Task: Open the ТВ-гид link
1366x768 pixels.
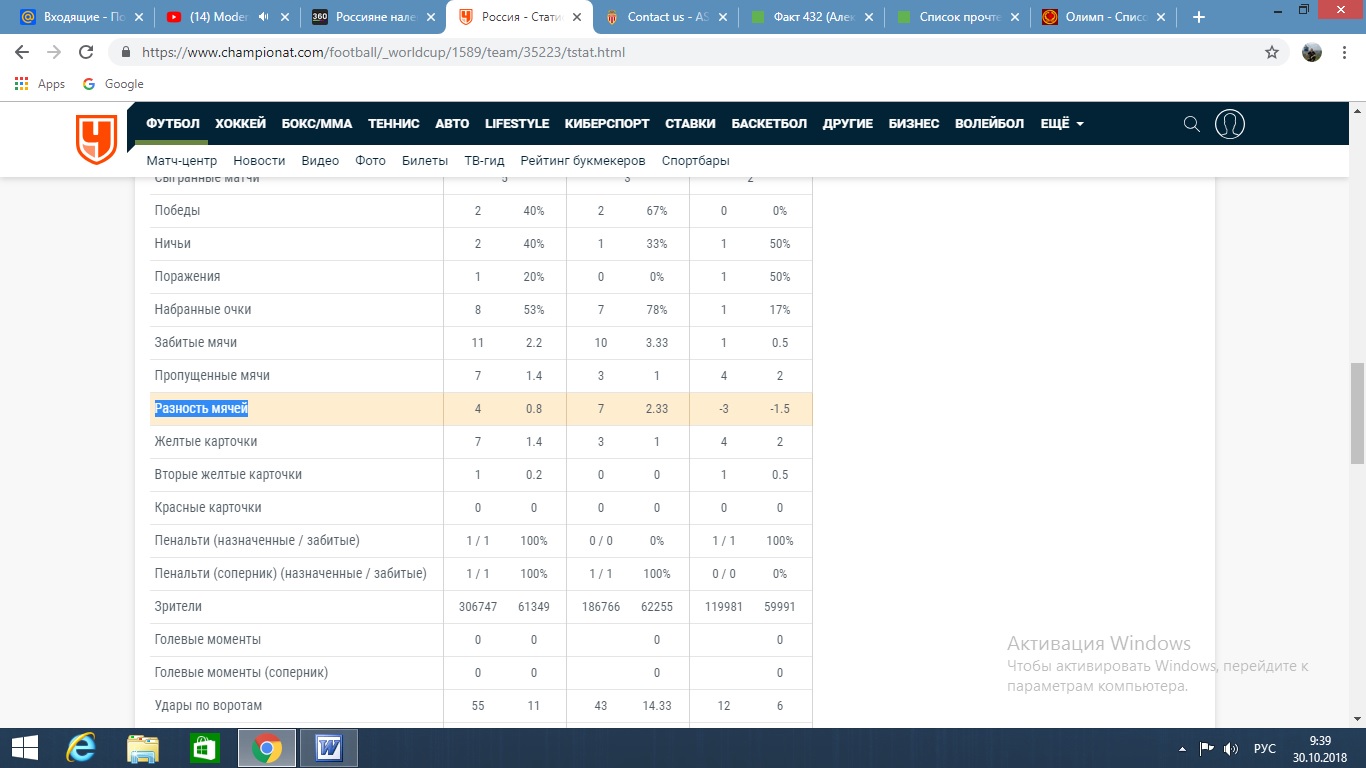Action: 484,161
